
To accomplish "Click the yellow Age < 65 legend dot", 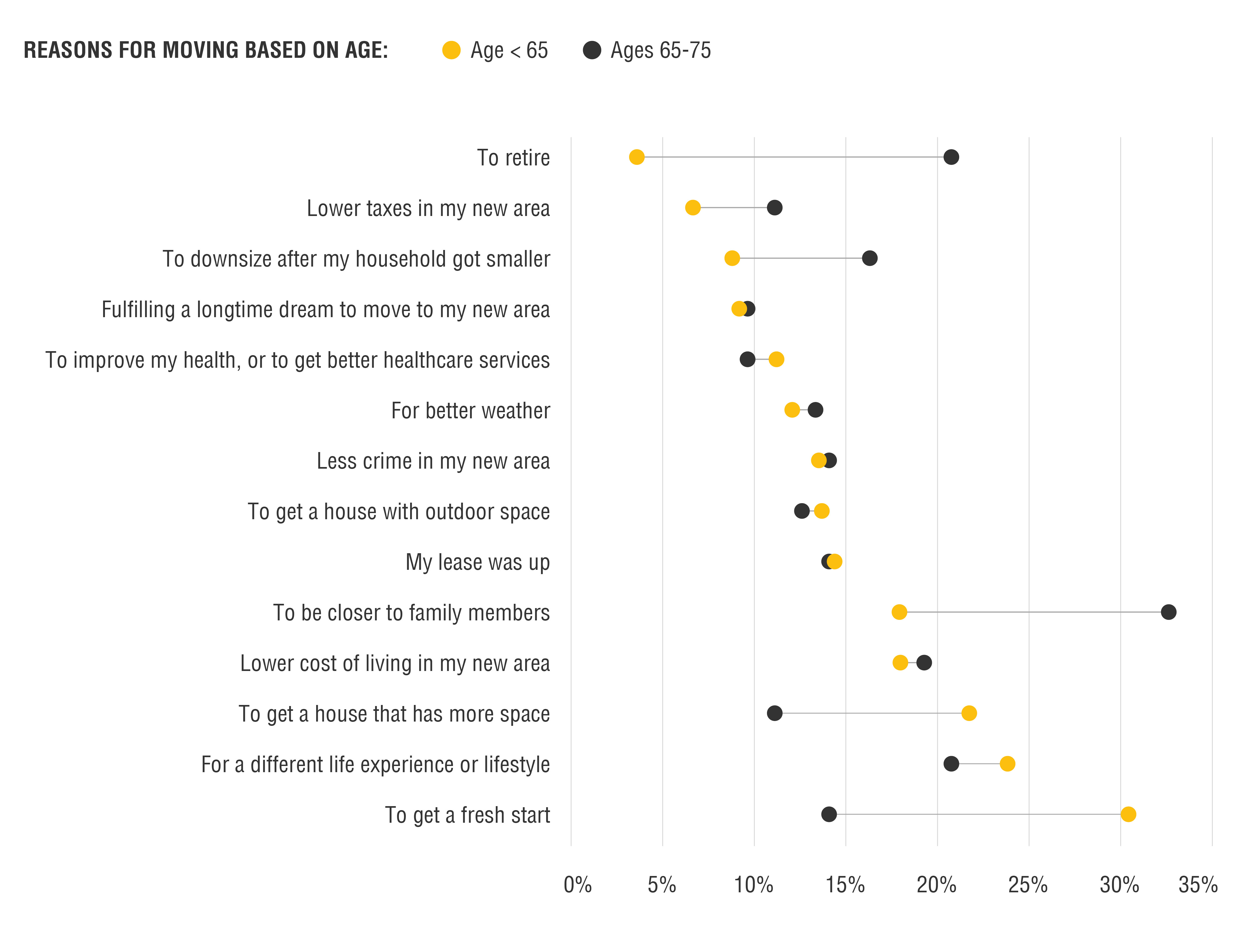I will [451, 50].
